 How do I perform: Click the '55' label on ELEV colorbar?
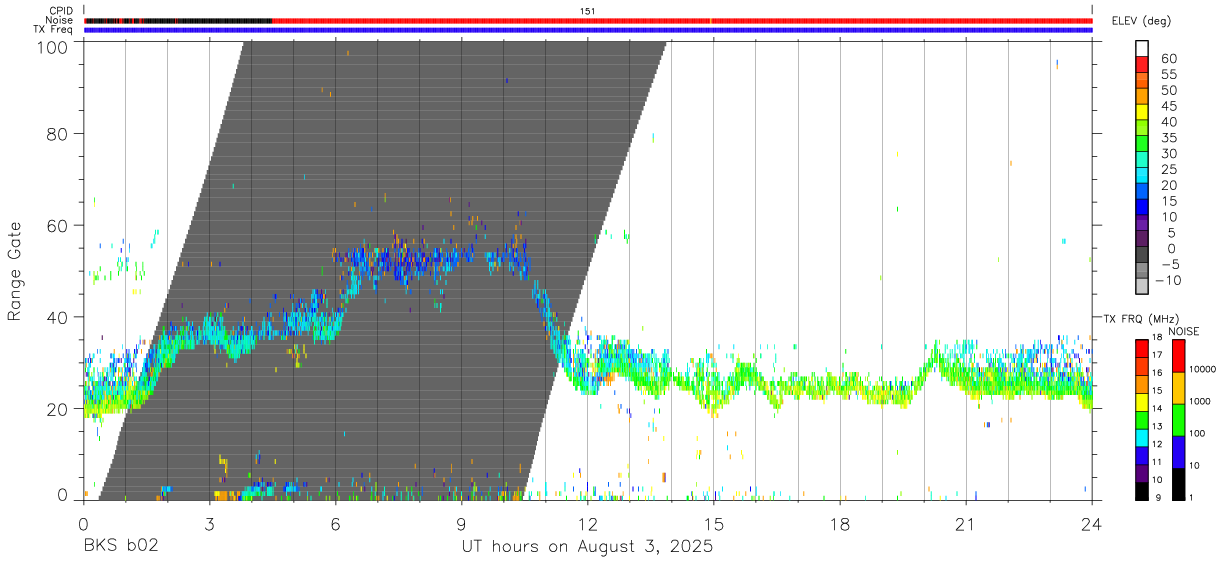[x=1168, y=74]
